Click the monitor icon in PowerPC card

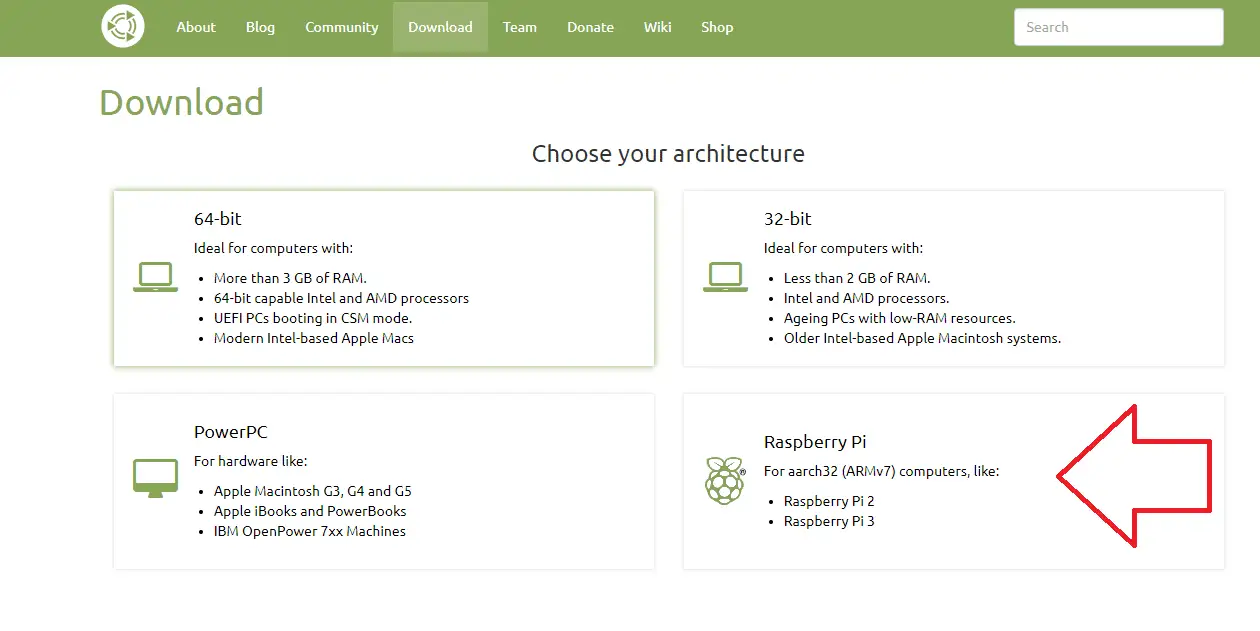point(155,479)
